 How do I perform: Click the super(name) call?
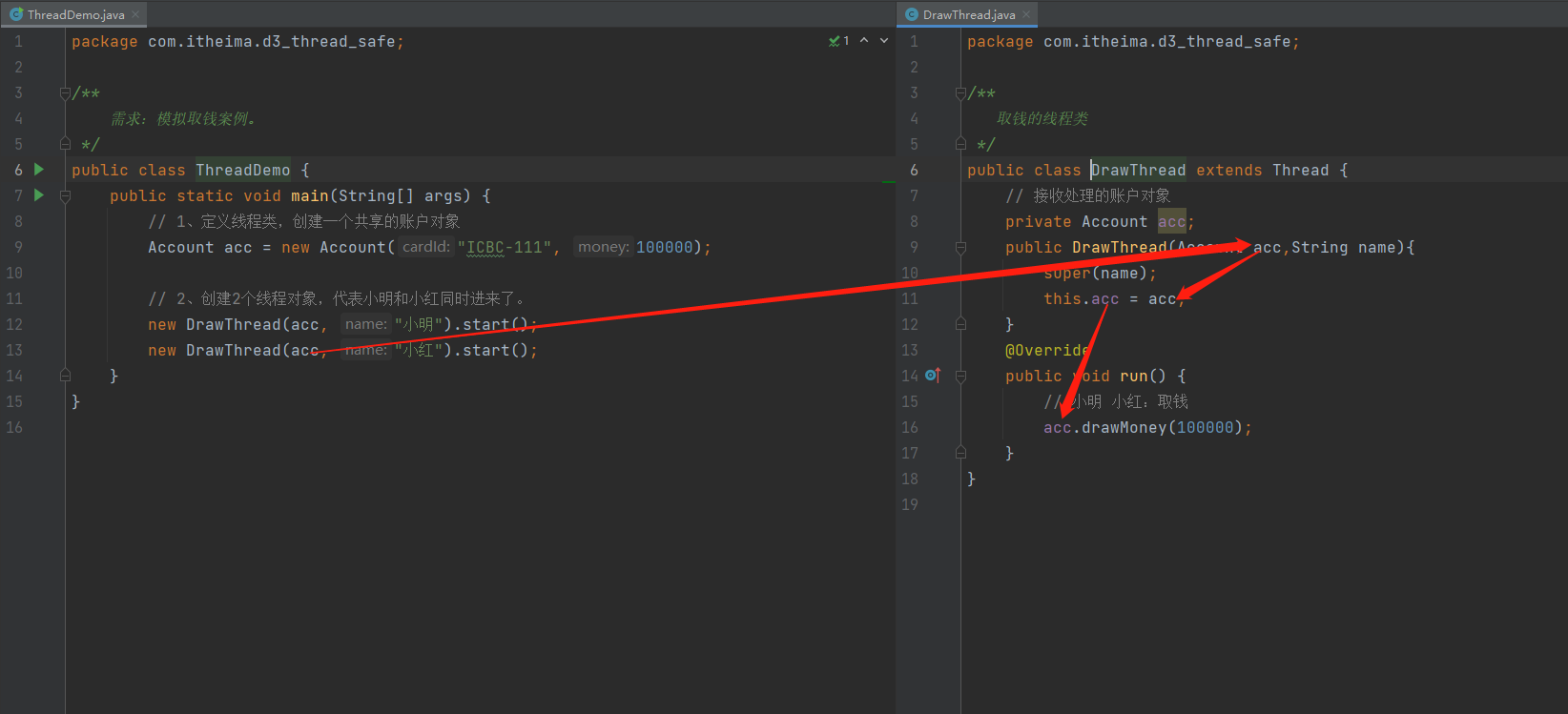point(1100,273)
